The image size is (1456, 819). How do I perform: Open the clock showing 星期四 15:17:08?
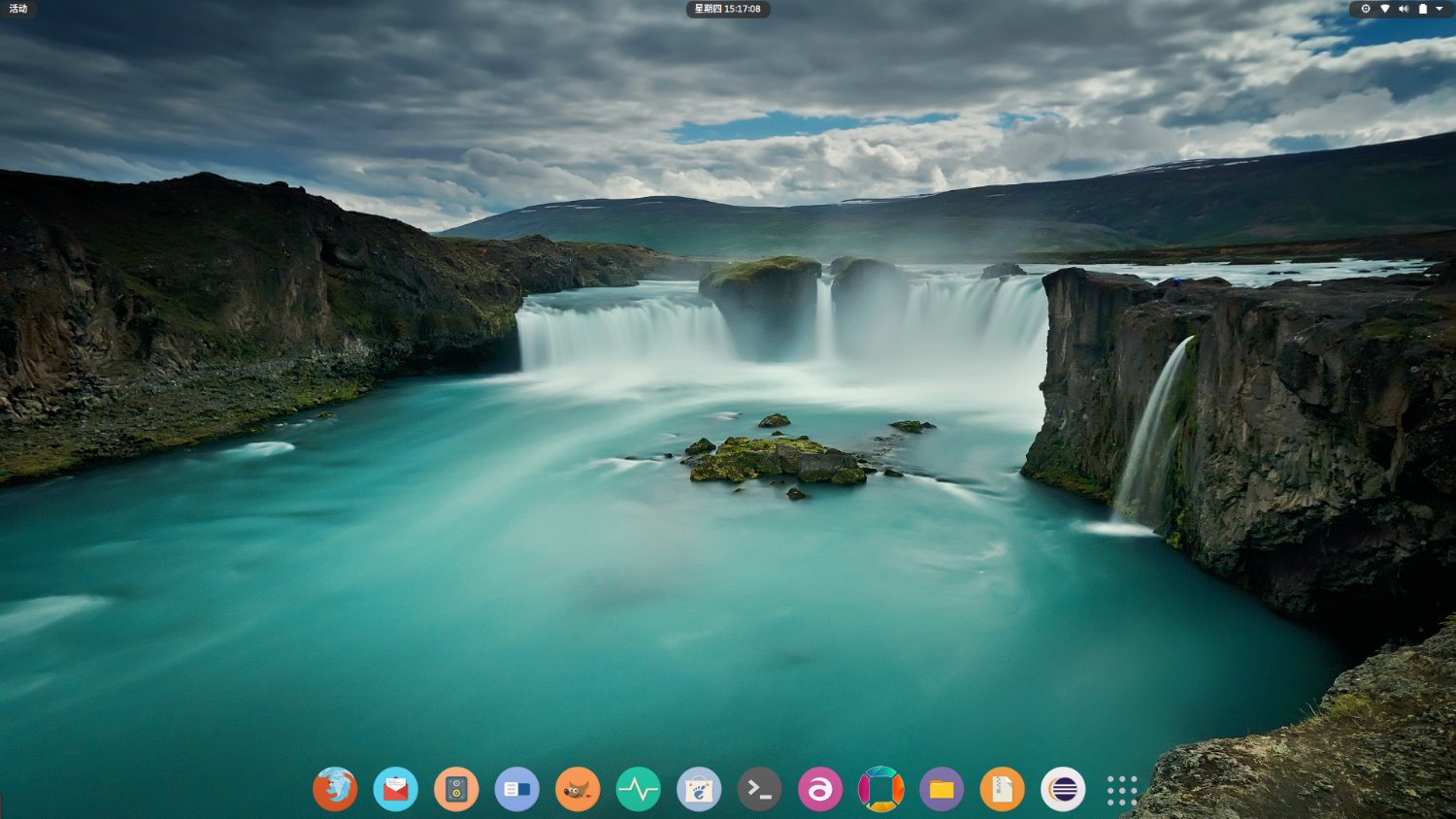click(728, 9)
